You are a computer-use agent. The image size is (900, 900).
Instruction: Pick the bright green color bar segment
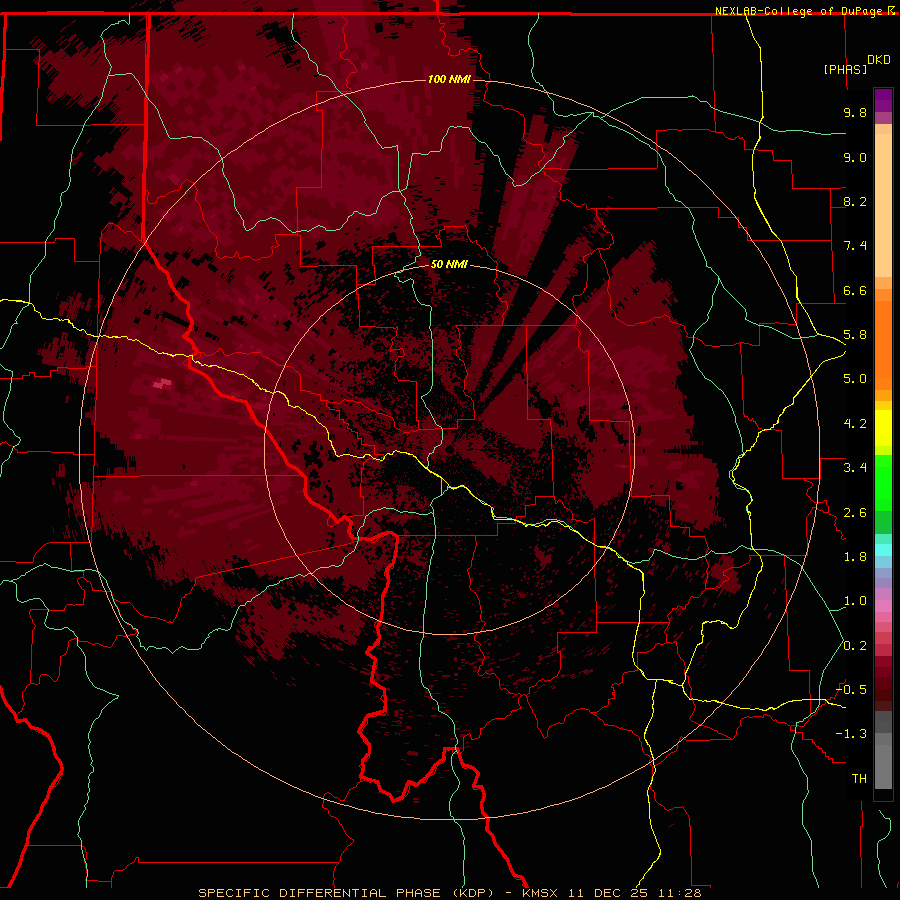click(883, 482)
